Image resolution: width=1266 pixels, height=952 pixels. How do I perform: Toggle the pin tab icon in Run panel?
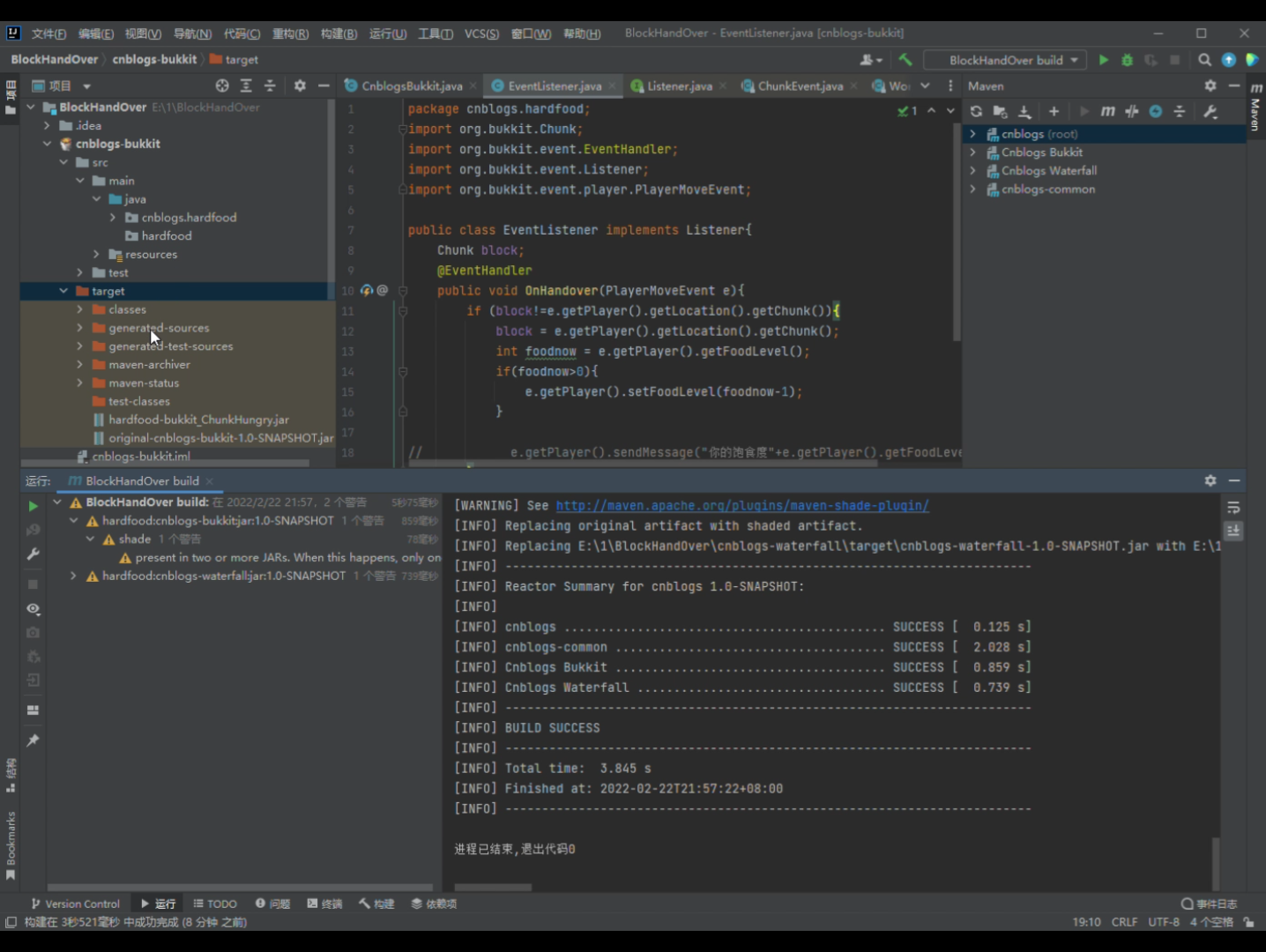pyautogui.click(x=33, y=740)
